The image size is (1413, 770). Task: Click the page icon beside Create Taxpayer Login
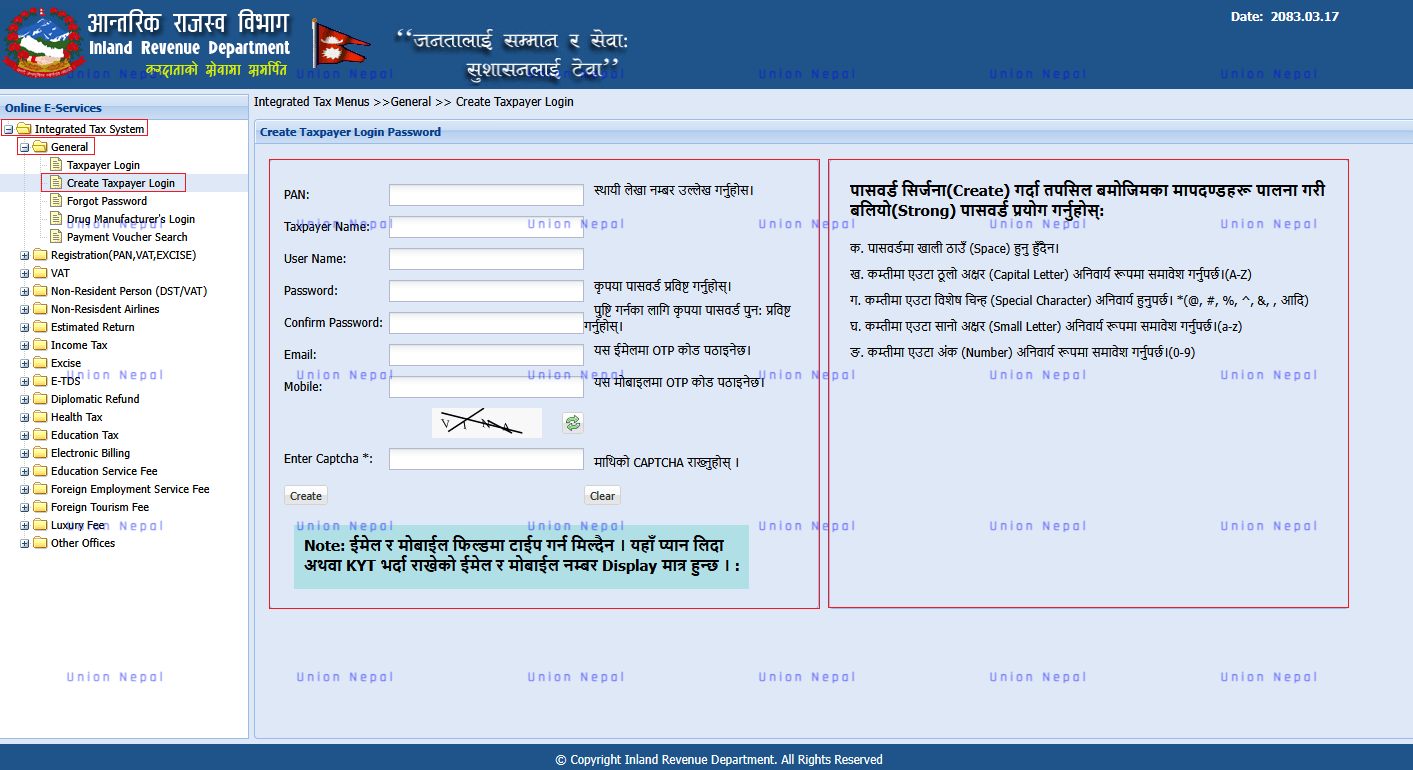tap(56, 183)
